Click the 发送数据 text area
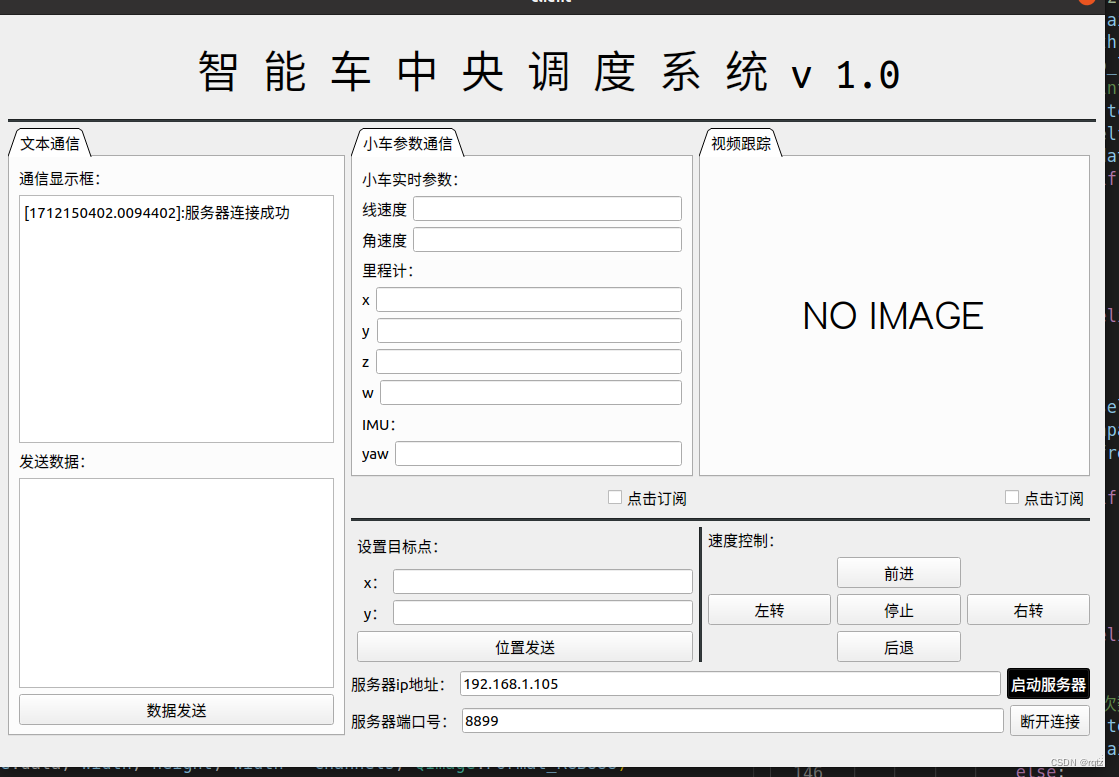1119x777 pixels. (x=176, y=582)
